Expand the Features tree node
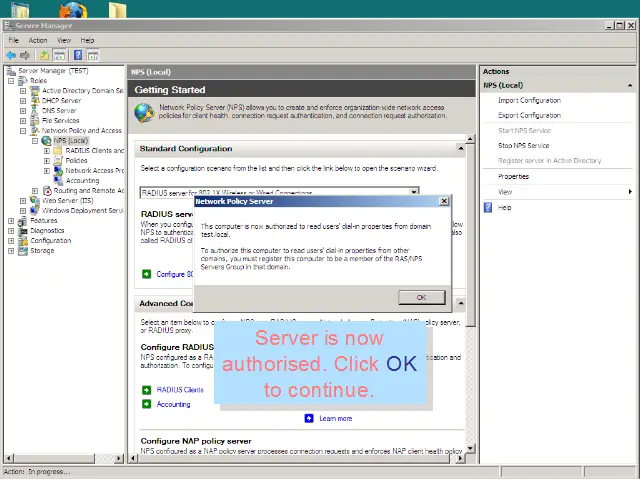The image size is (640, 480). (x=11, y=221)
